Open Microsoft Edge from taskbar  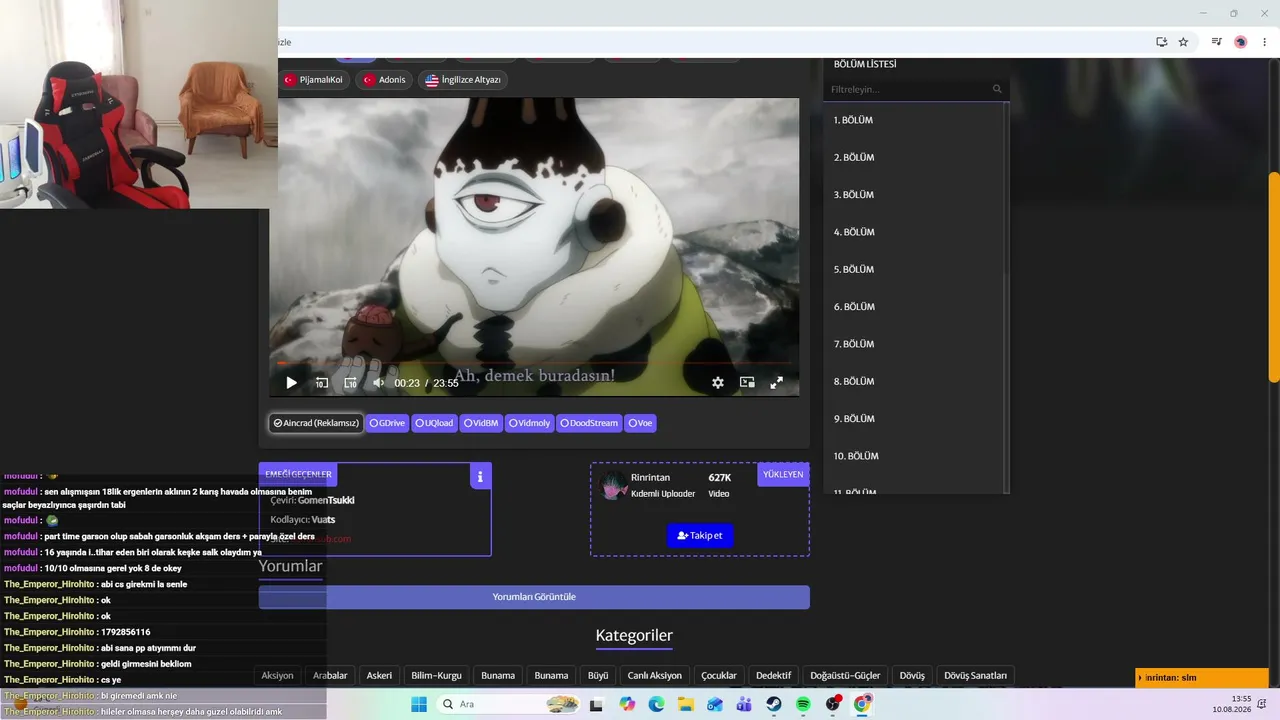pos(656,704)
